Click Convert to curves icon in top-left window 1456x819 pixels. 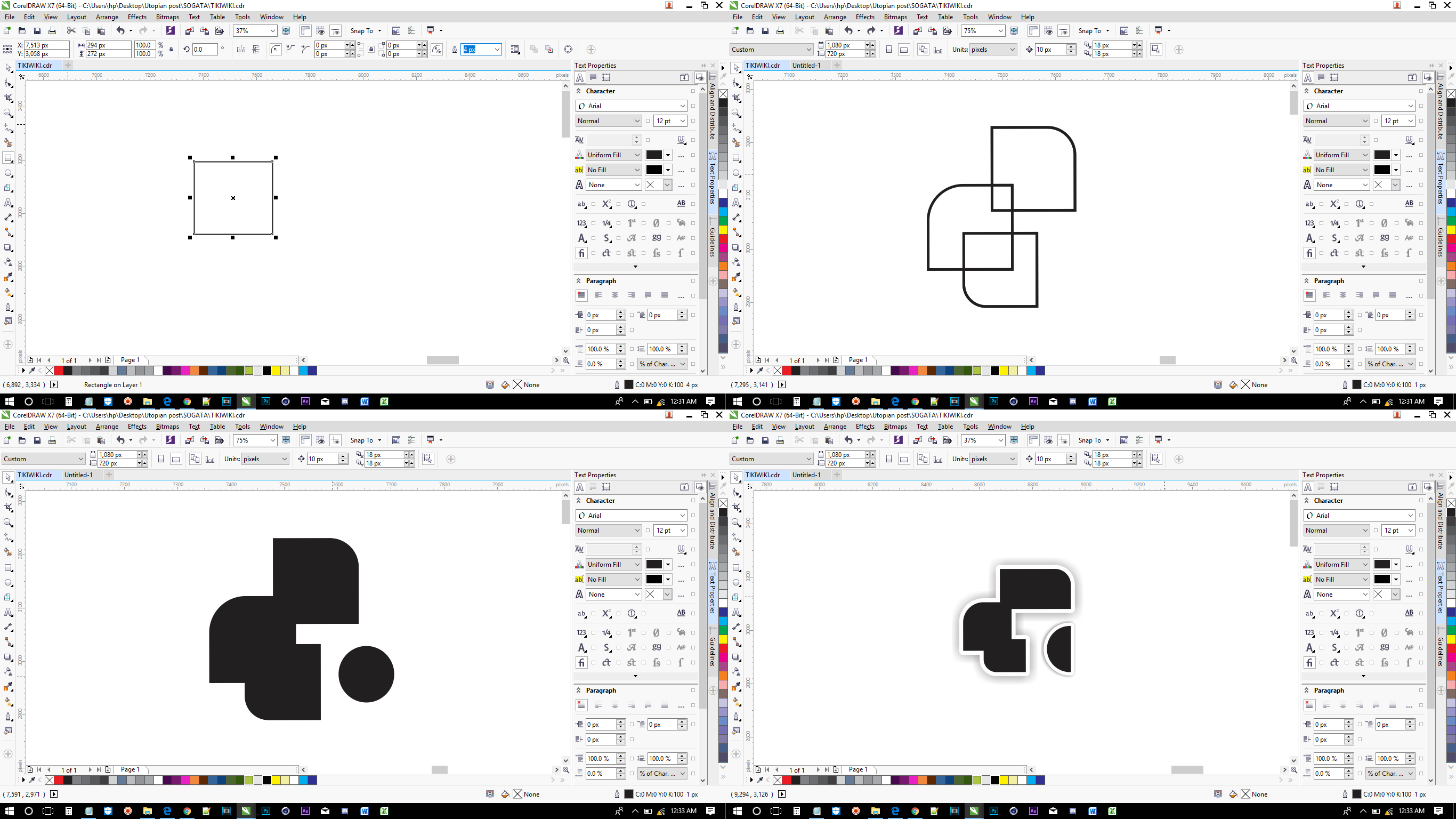point(568,50)
